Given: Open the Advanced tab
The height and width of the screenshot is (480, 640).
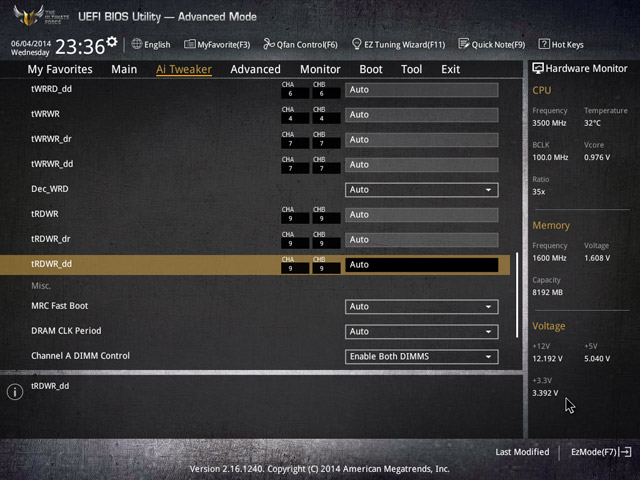Looking at the screenshot, I should [x=256, y=69].
